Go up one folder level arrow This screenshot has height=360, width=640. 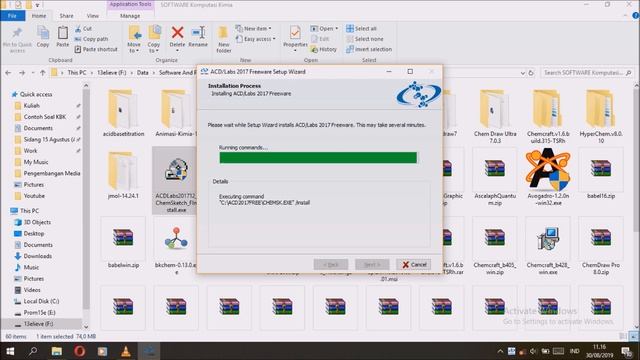[x=42, y=73]
